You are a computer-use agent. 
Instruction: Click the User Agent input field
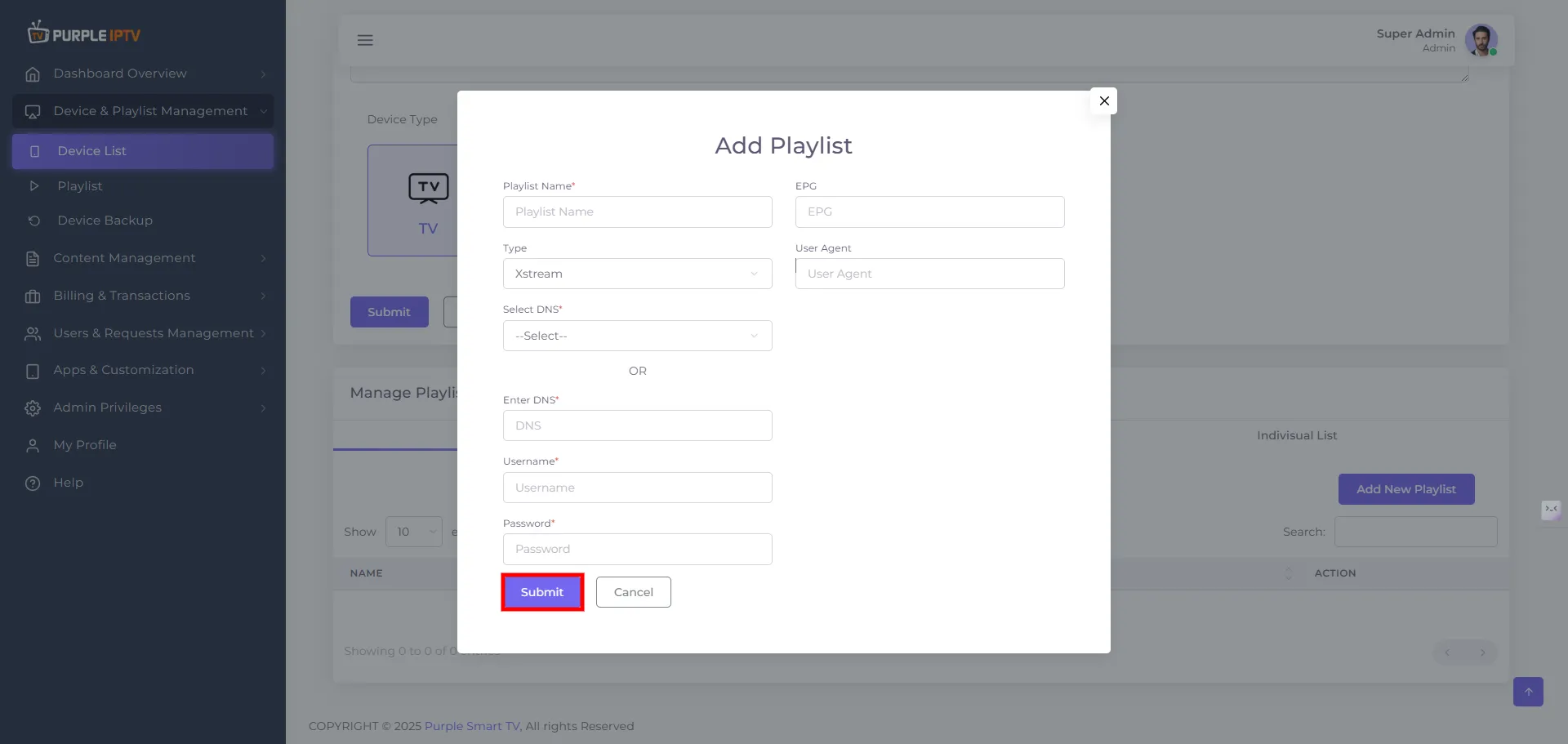[x=930, y=274]
